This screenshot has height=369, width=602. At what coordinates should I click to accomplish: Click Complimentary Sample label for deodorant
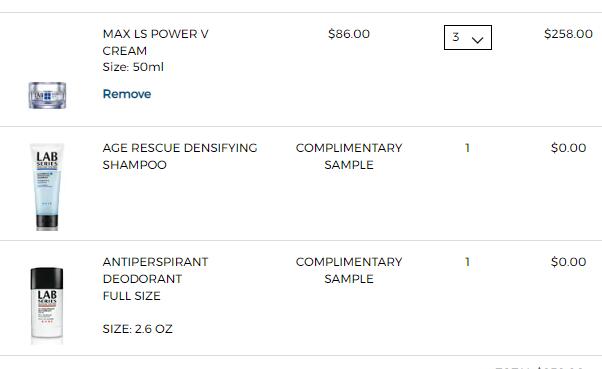[x=349, y=270]
